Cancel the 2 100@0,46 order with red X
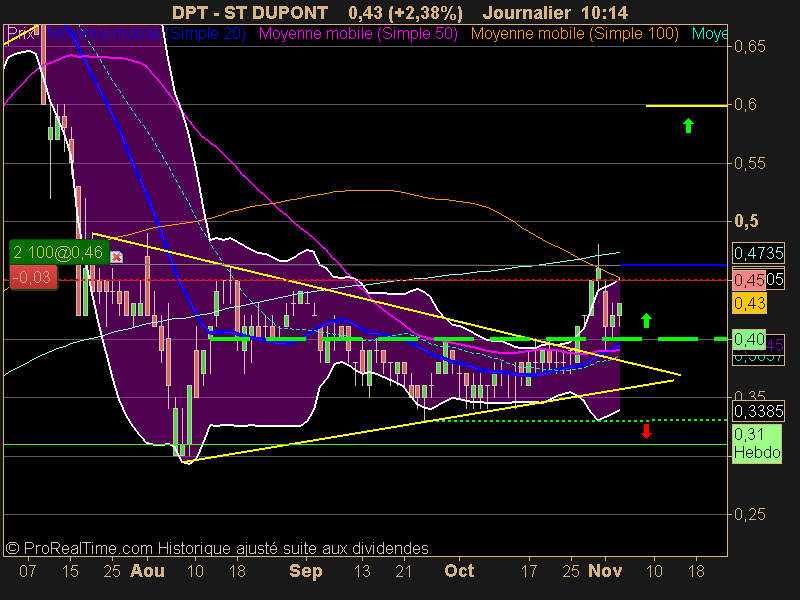The width and height of the screenshot is (800, 600). (116, 257)
